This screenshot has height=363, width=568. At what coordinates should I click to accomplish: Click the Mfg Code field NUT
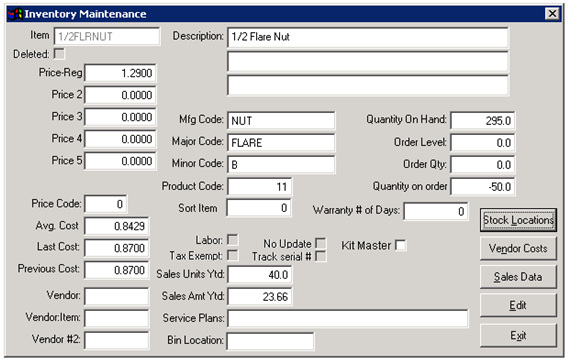click(281, 121)
